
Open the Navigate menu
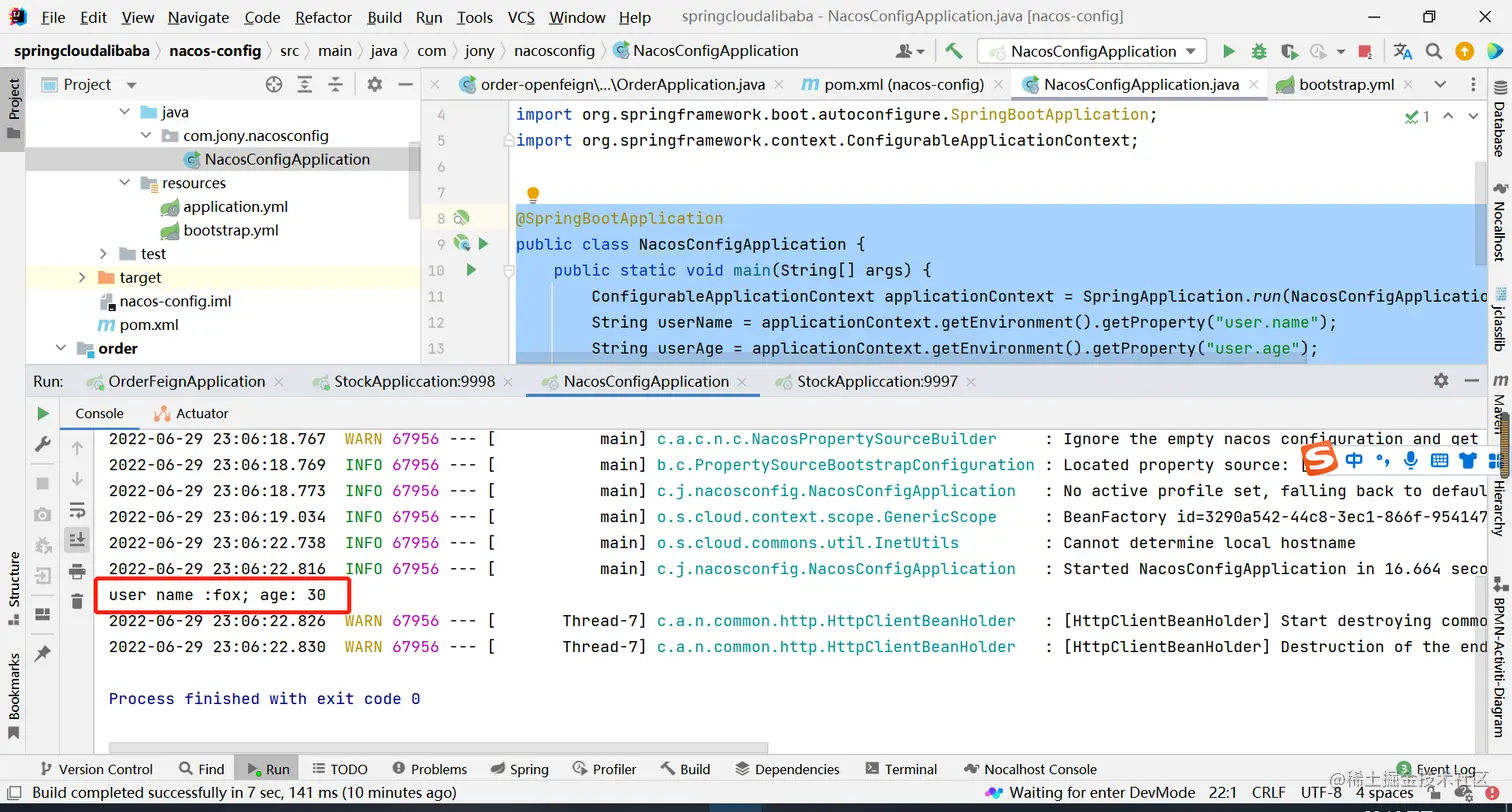point(197,17)
